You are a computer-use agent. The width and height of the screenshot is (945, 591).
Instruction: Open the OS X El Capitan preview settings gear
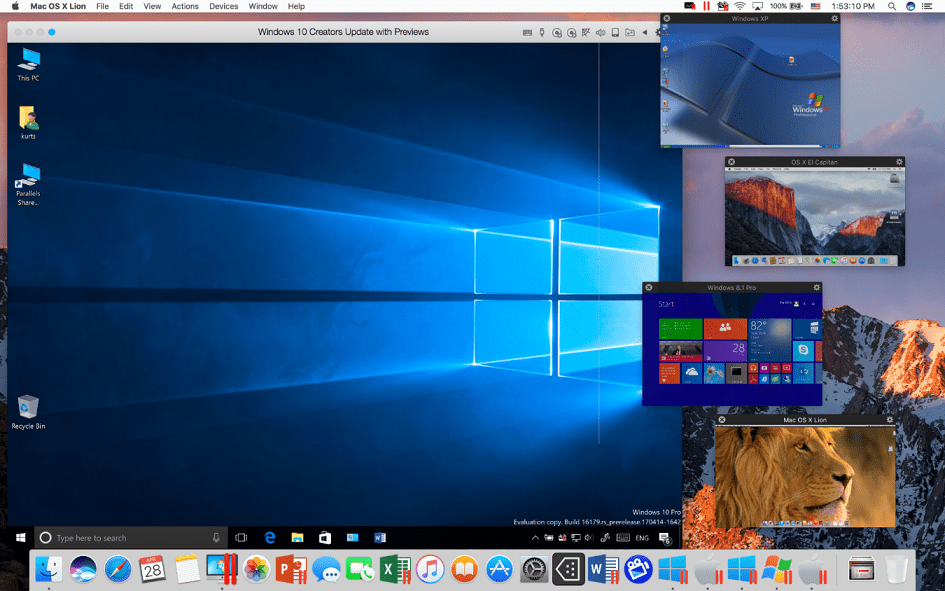pos(899,162)
